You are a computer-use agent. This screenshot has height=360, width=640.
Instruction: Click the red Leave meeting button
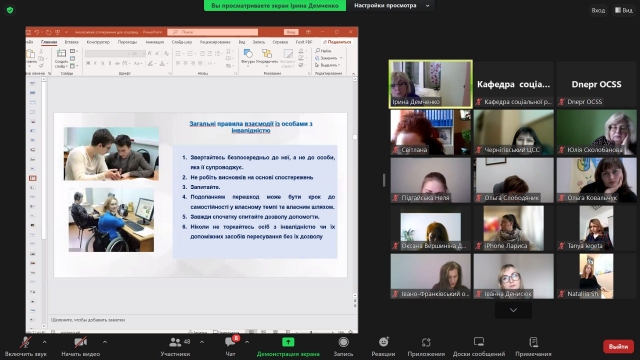(618, 347)
